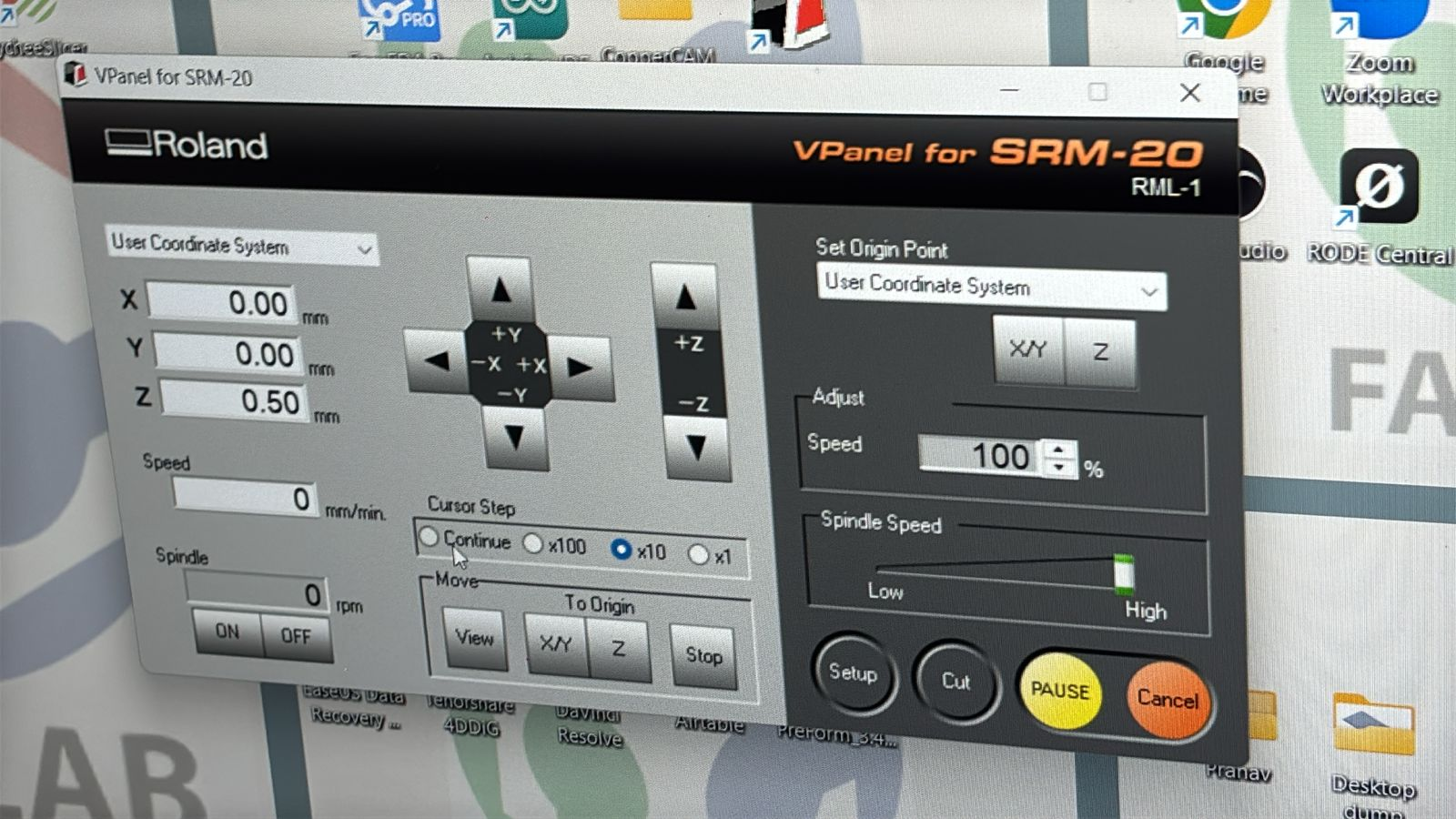This screenshot has width=1456, height=819.
Task: Jog the spindle in the +X direction
Action: pyautogui.click(x=580, y=368)
